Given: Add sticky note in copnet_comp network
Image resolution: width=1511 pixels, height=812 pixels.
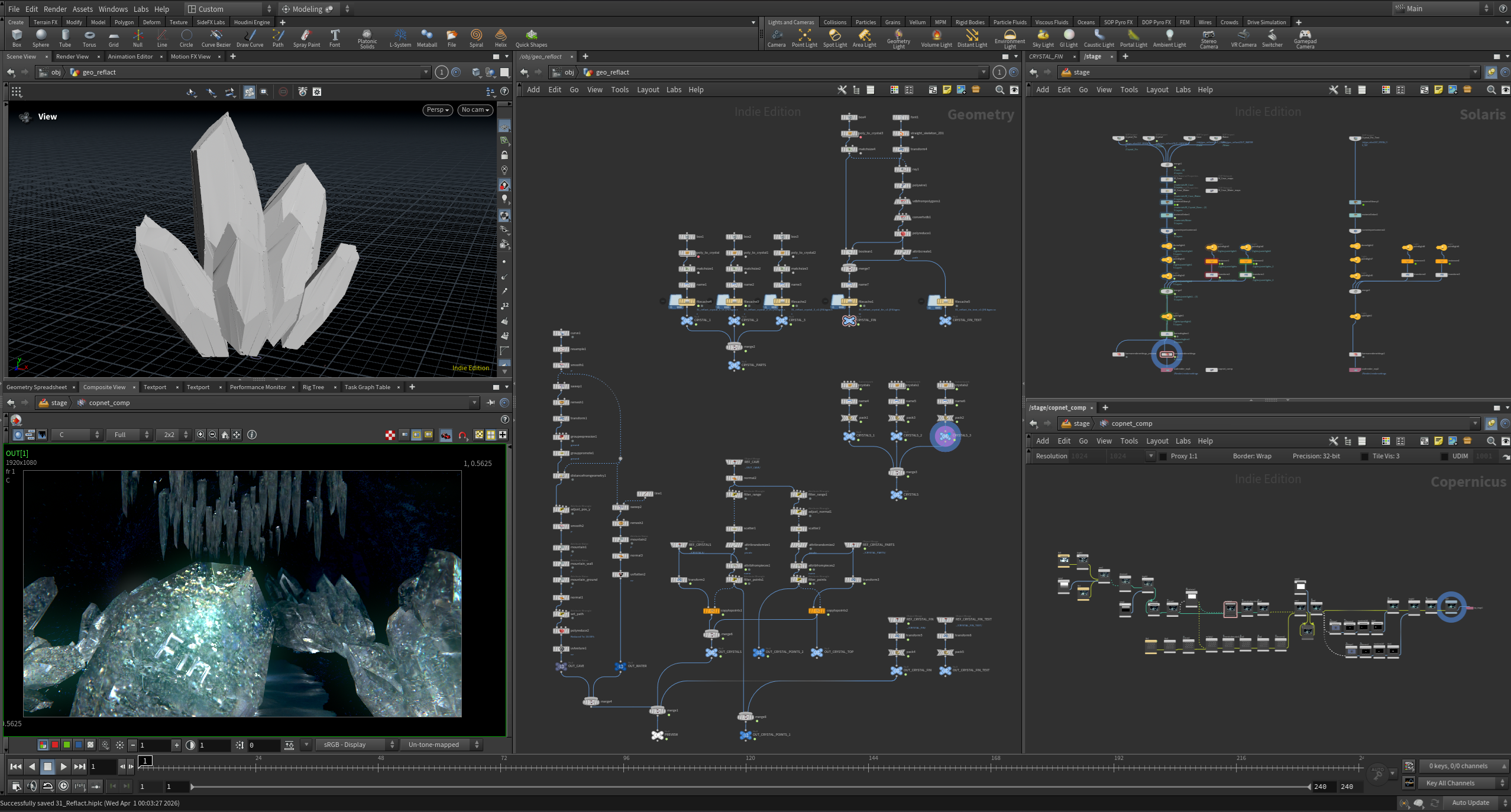Looking at the screenshot, I should pos(1438,441).
